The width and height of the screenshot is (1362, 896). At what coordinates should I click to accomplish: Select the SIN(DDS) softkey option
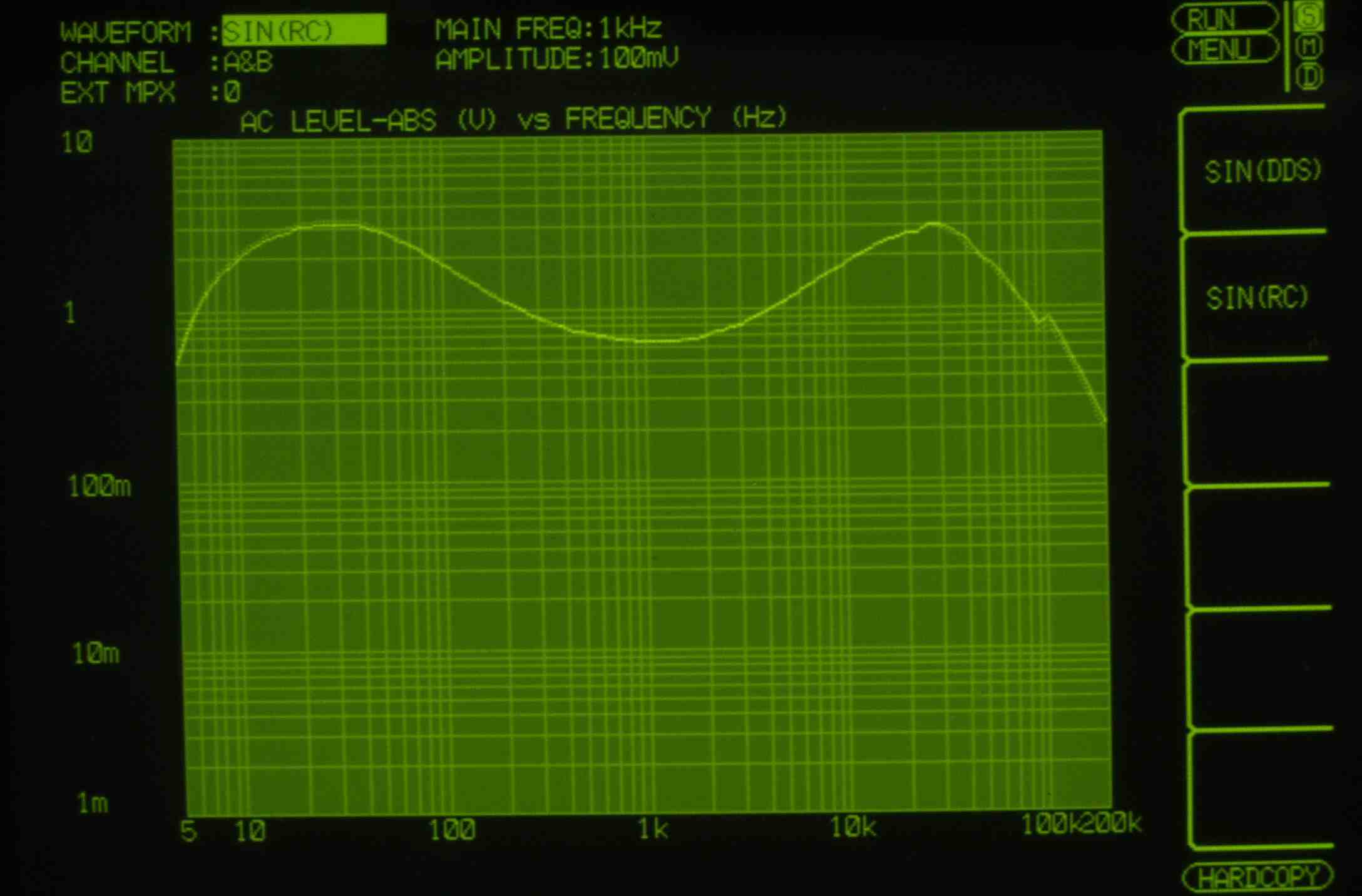[x=1262, y=171]
